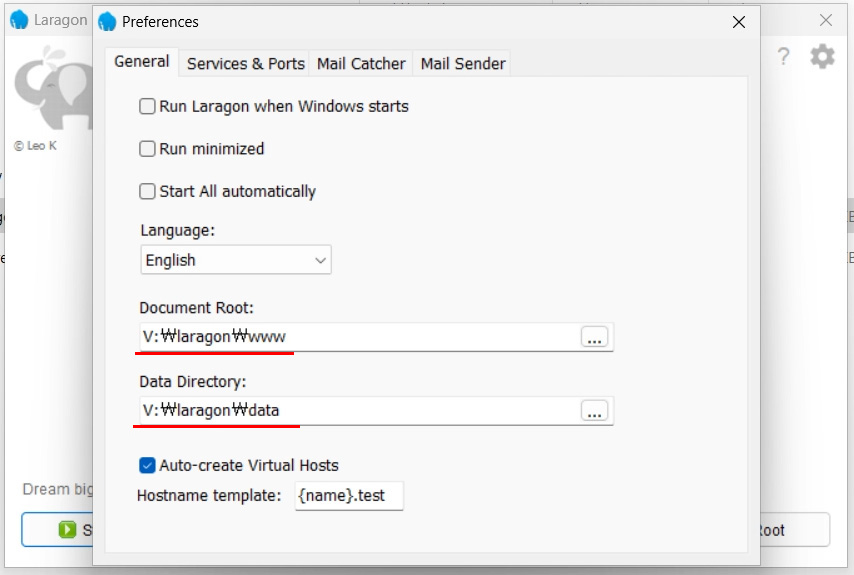Click the Root button in Laragon window
The height and width of the screenshot is (575, 854).
tap(794, 529)
